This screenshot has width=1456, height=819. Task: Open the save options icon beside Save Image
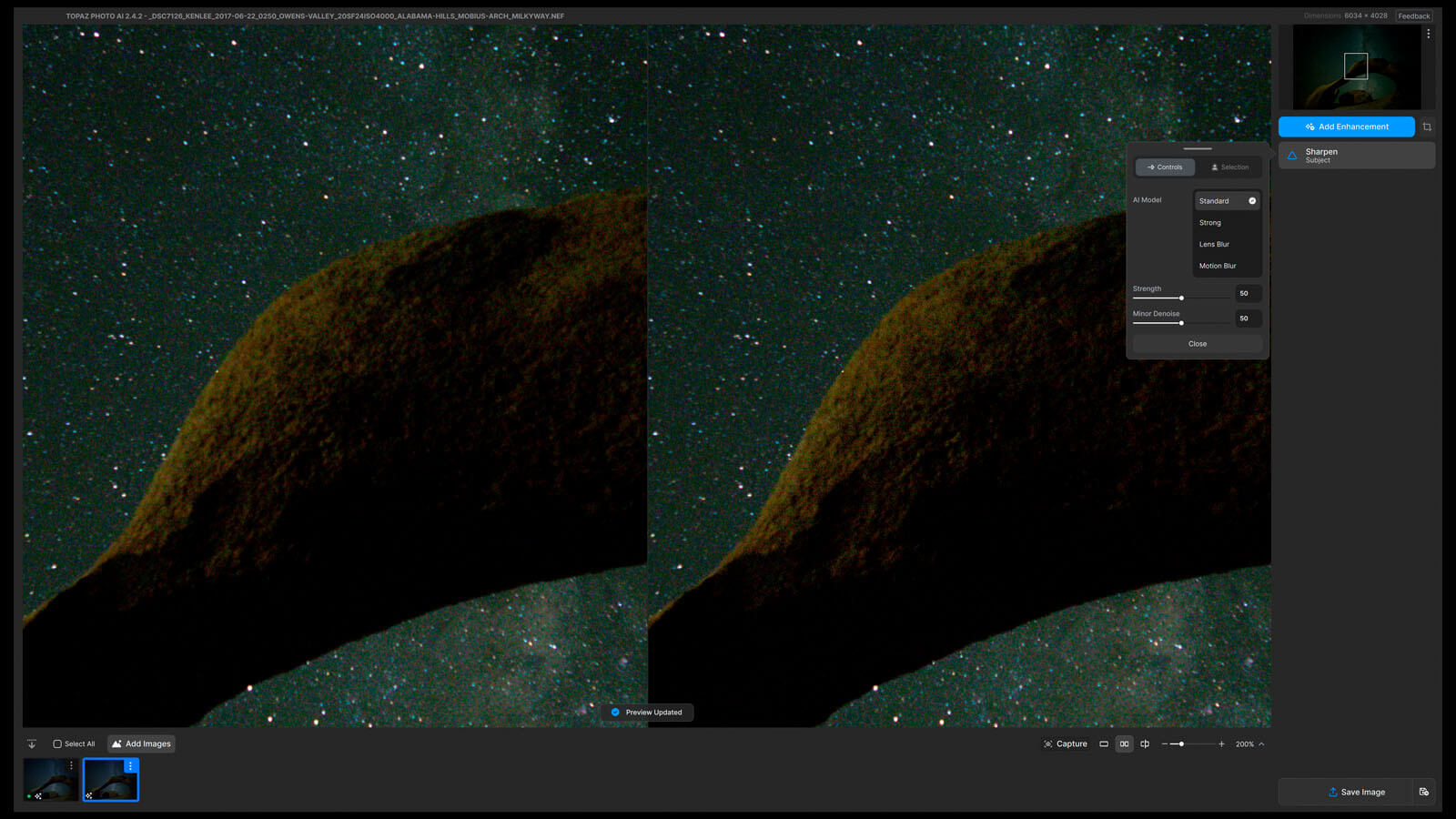point(1424,792)
